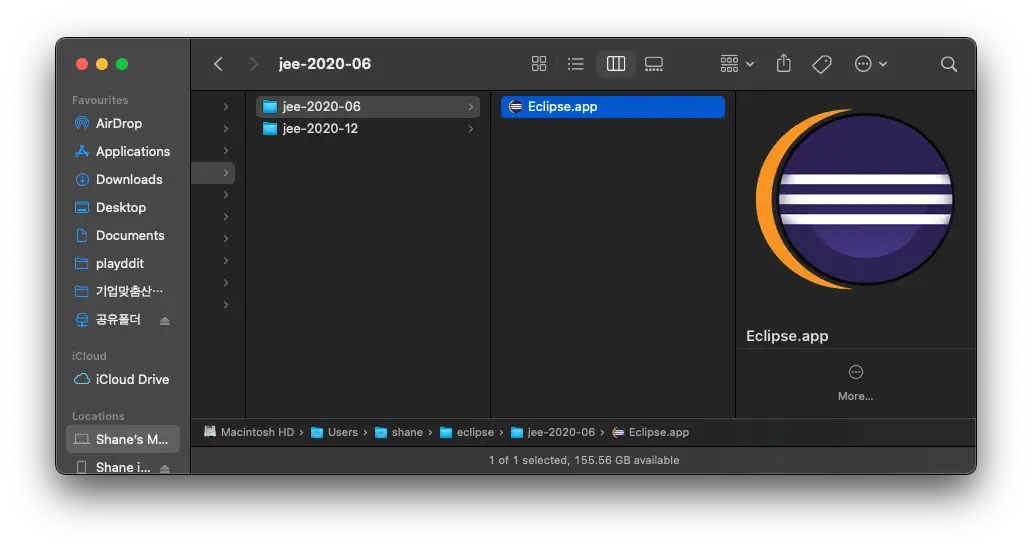Select the Eclipse.app file
Screen dimensions: 1032x548
[x=613, y=107]
